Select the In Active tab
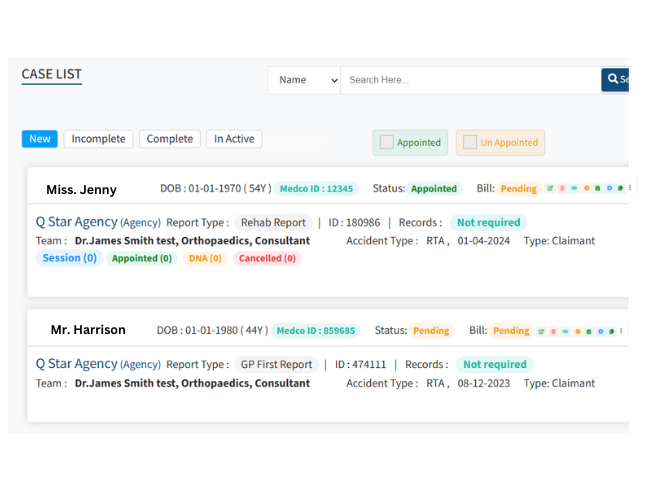This screenshot has width=650, height=500. point(233,139)
